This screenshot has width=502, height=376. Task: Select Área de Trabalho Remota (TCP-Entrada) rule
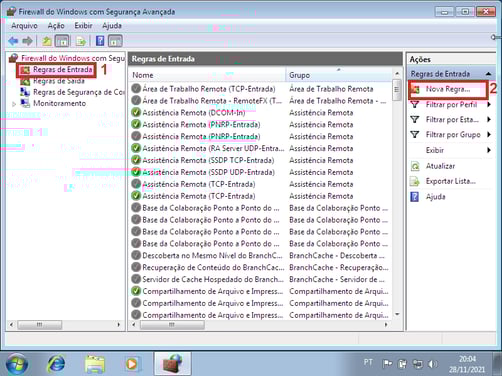[x=209, y=89]
